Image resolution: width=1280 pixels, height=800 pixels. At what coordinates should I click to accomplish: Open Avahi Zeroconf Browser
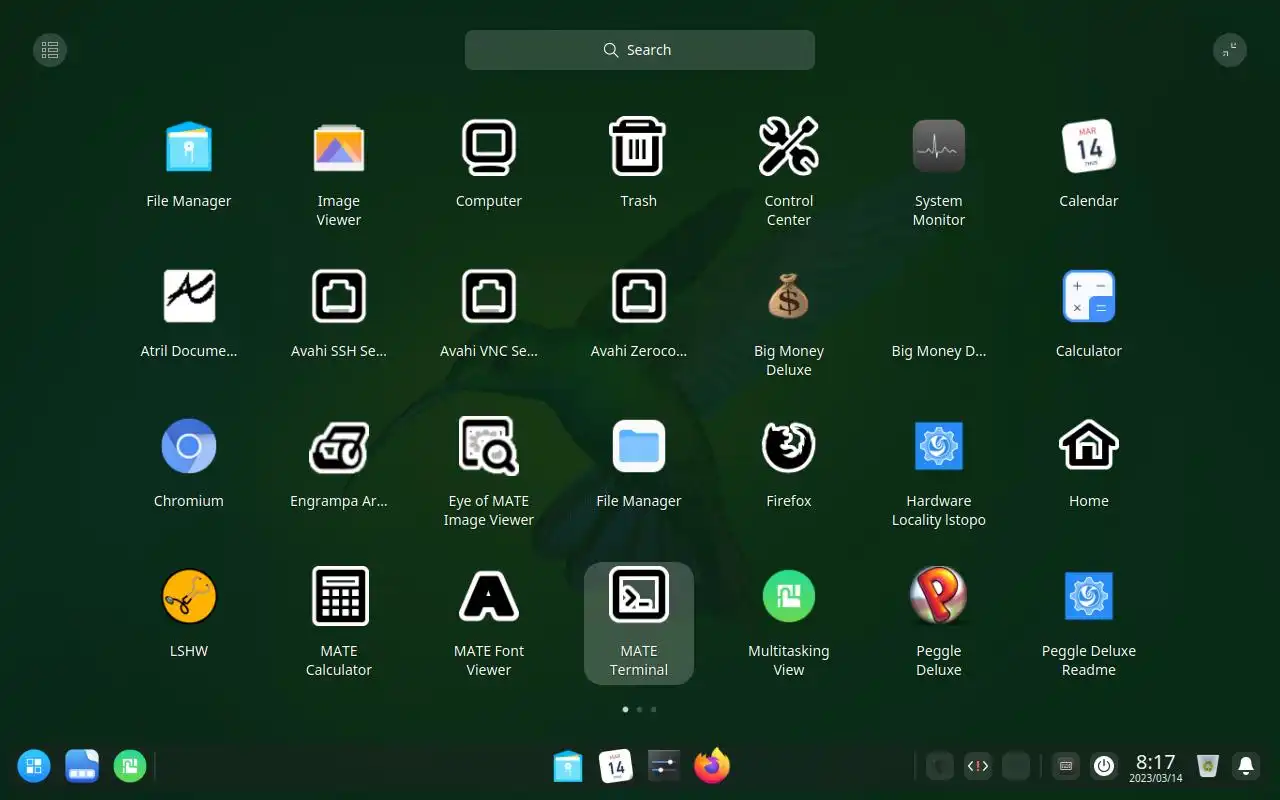639,297
